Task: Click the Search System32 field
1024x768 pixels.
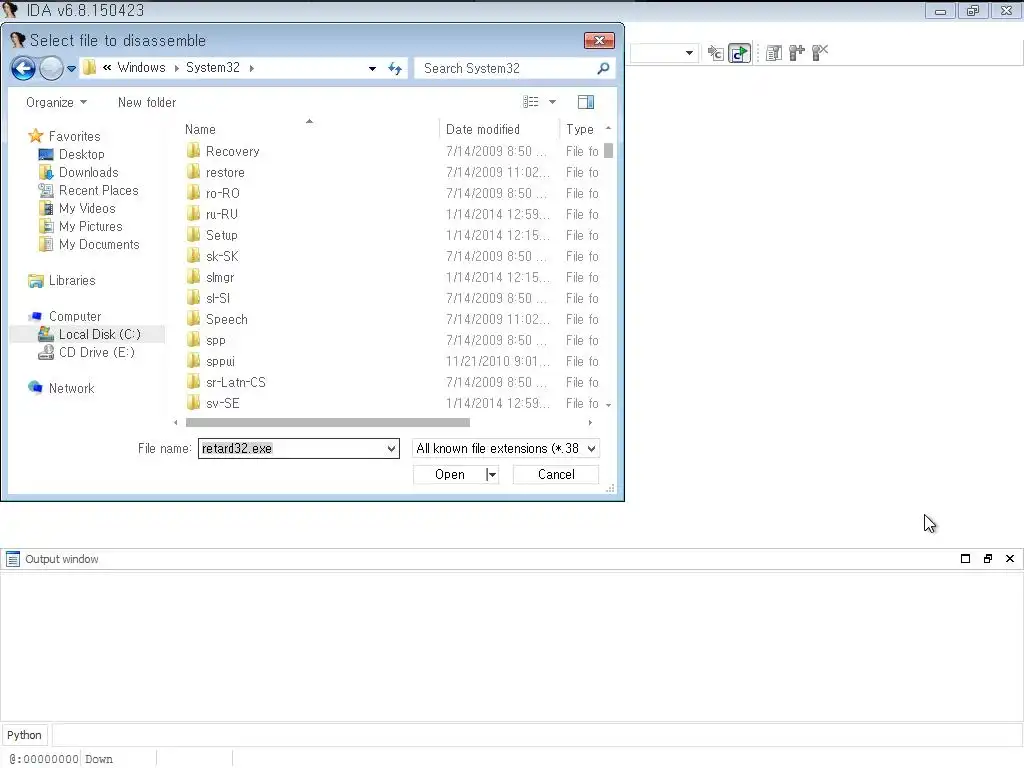Action: coord(505,68)
